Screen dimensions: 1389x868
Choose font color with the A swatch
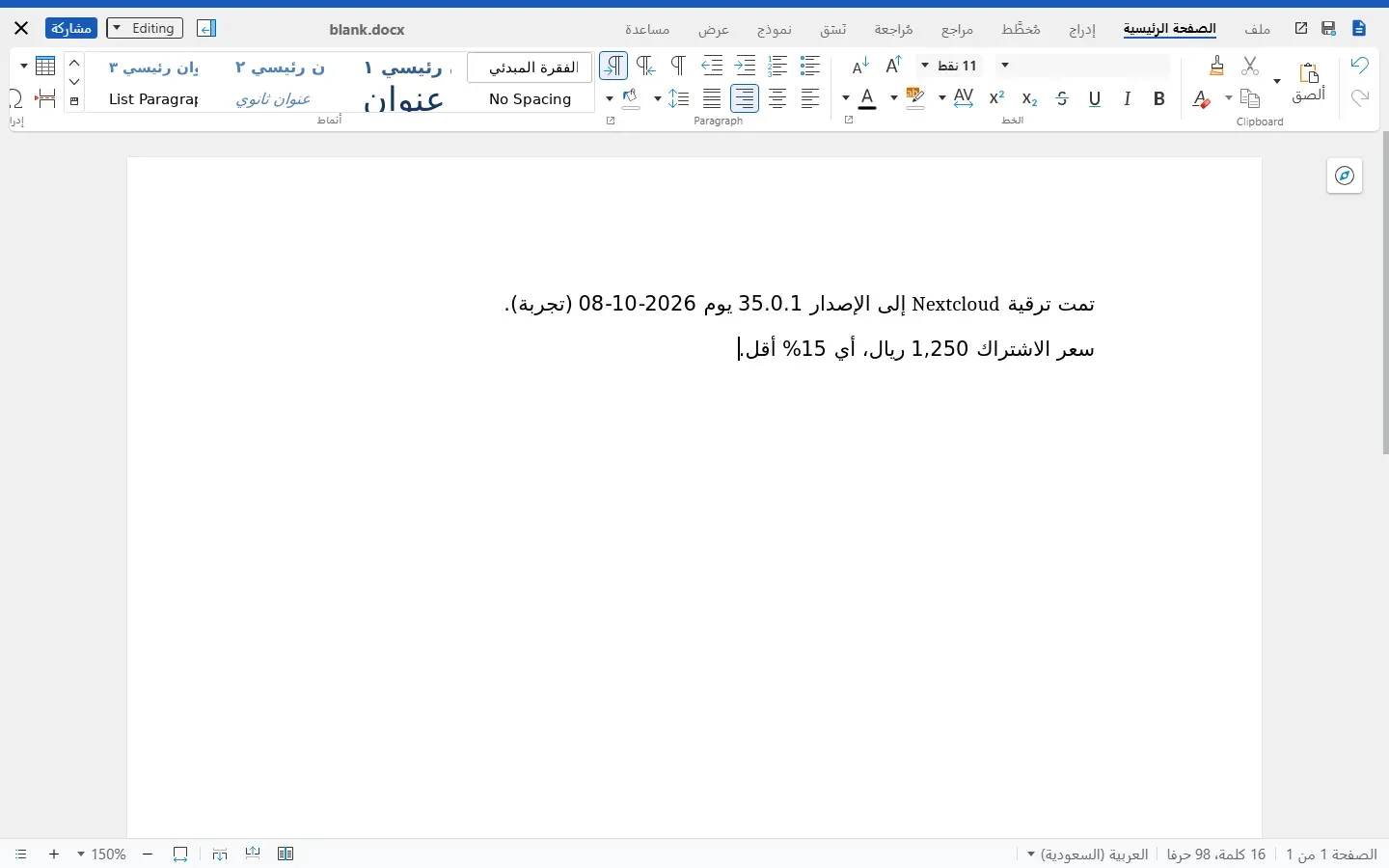(868, 98)
